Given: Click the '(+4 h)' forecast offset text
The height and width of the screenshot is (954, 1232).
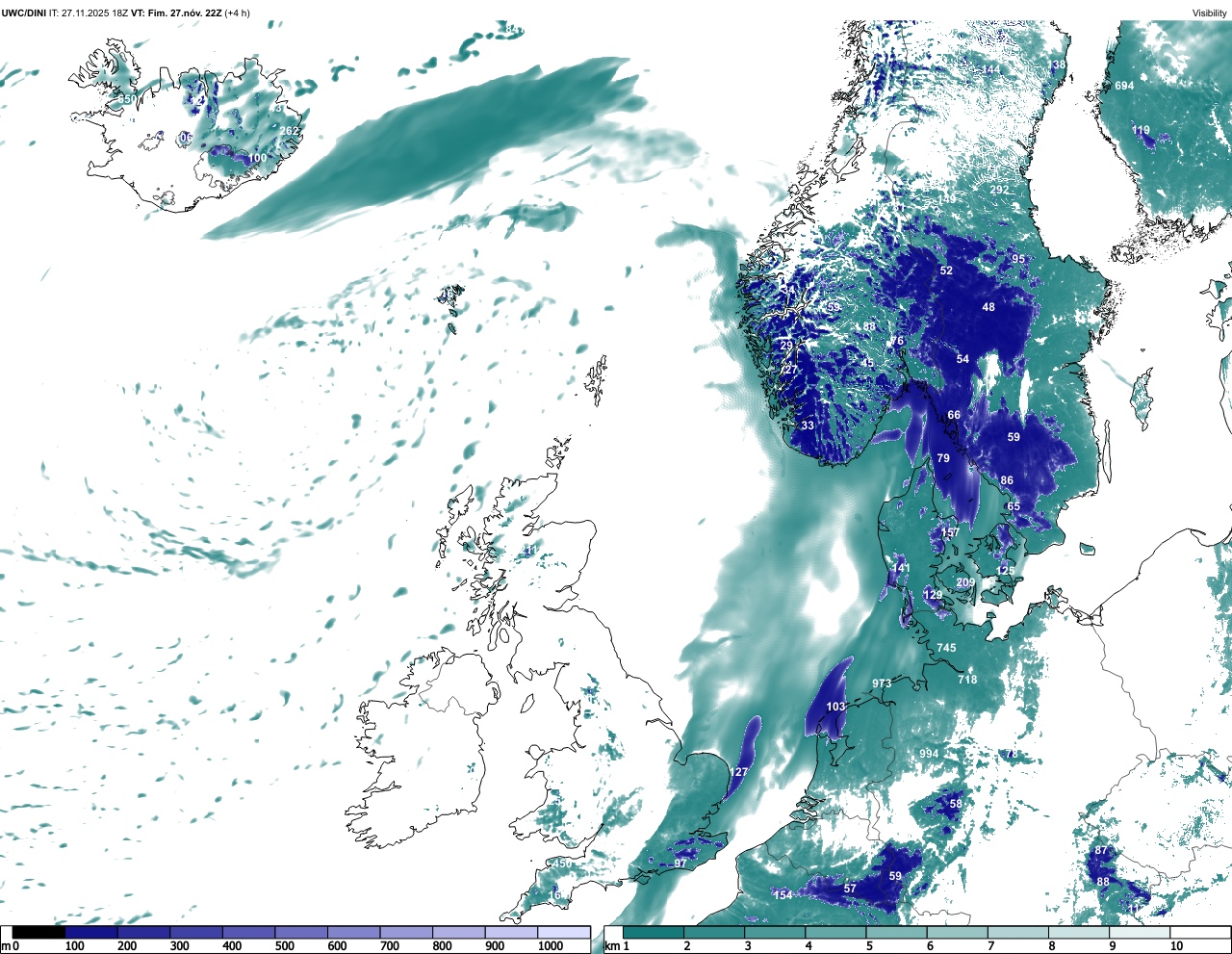Looking at the screenshot, I should pos(237,13).
